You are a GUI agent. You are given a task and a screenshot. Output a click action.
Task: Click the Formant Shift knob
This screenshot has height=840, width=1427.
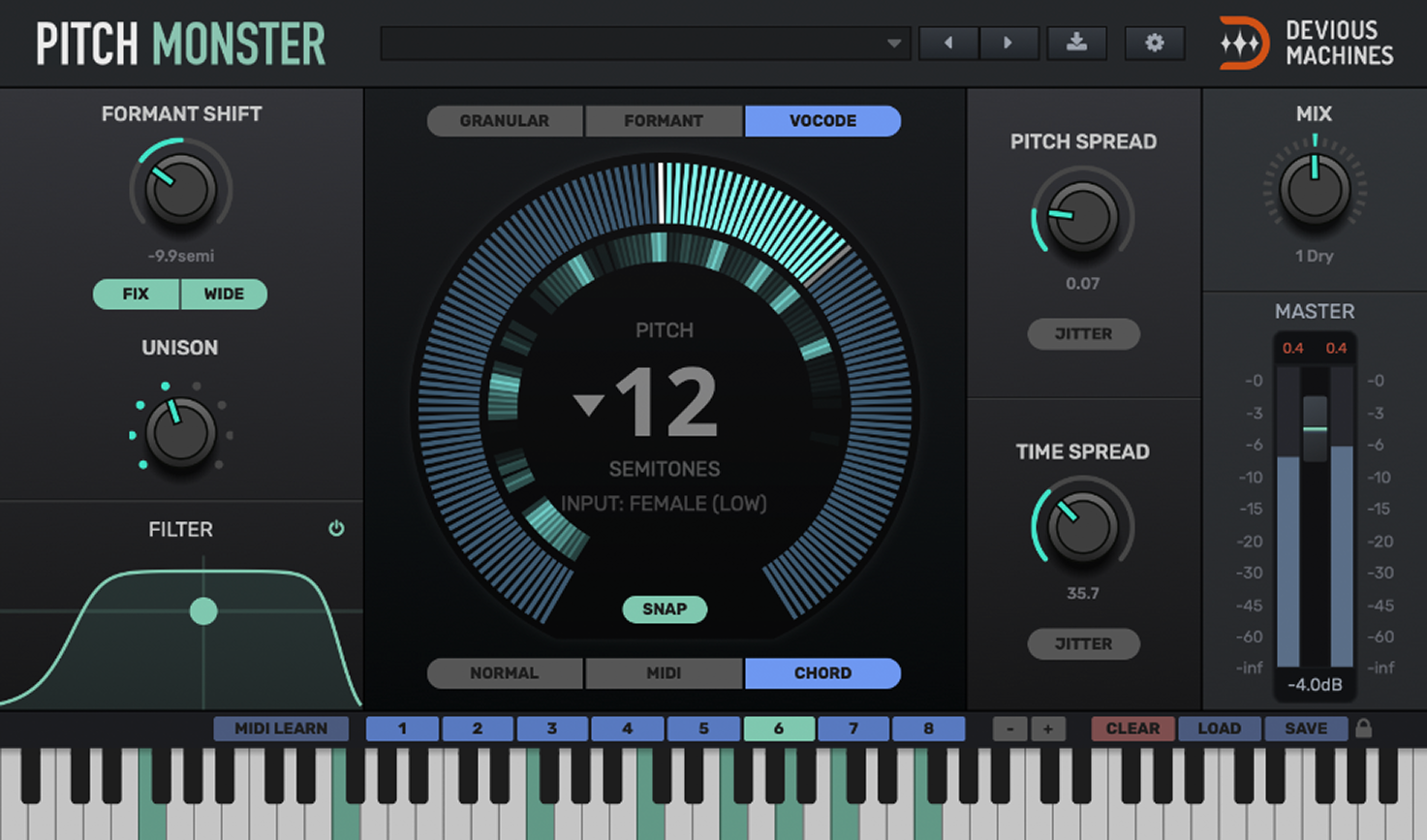tap(180, 188)
